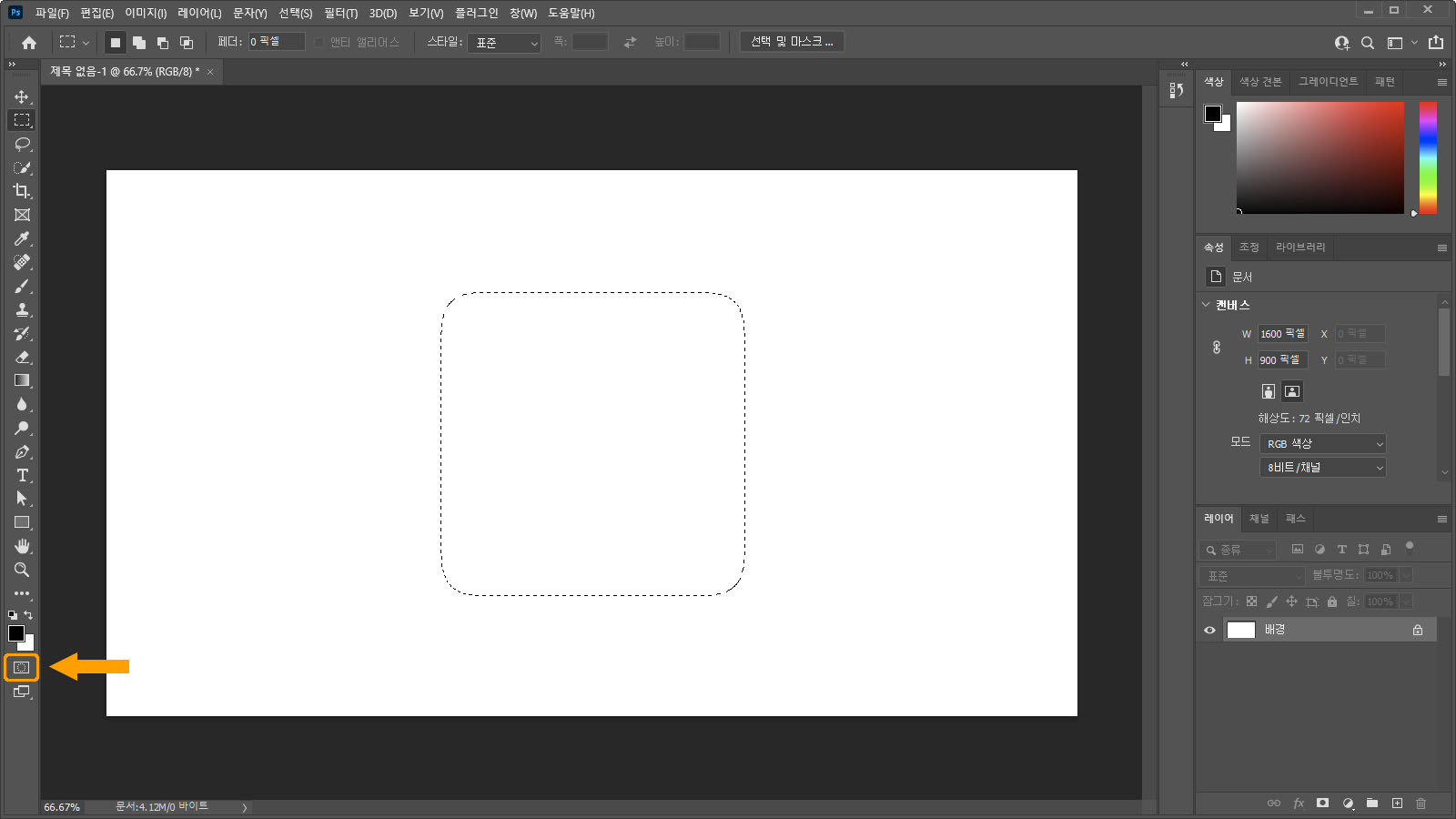Viewport: 1456px width, 819px height.
Task: Open the layer filter type dropdown
Action: pos(1238,550)
